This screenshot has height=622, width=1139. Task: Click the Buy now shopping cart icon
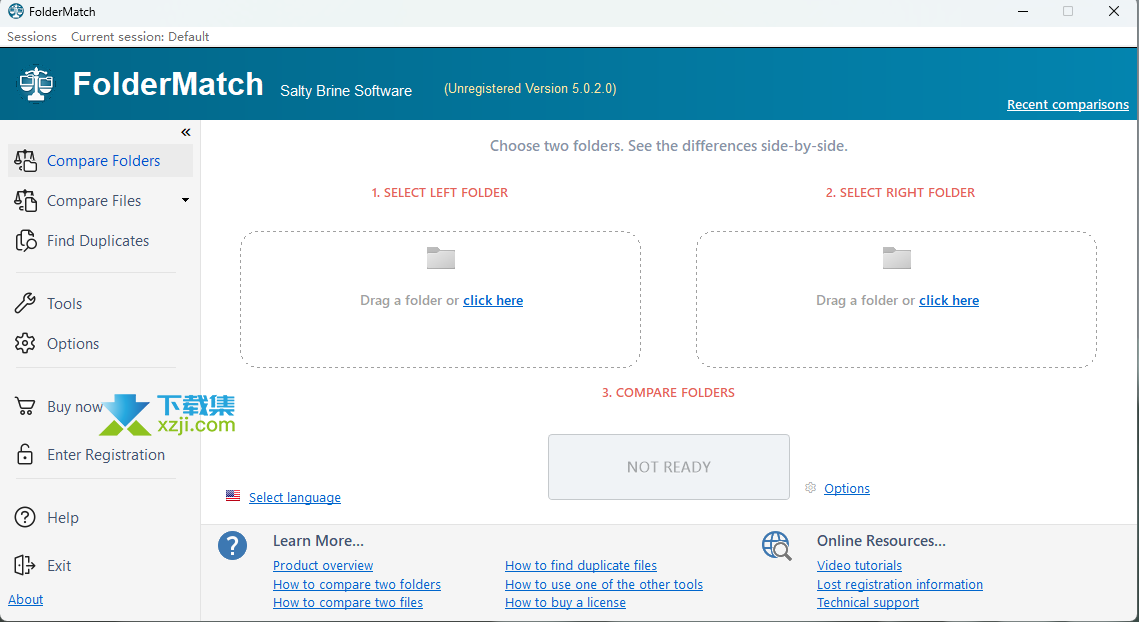tap(25, 406)
